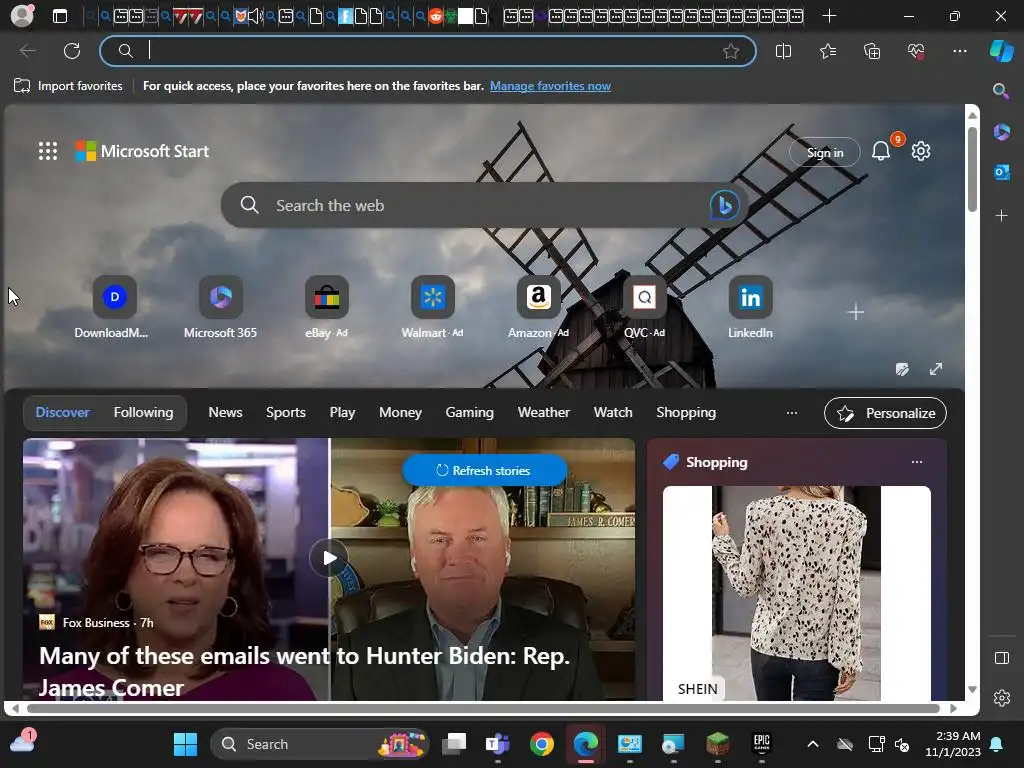Viewport: 1024px width, 768px height.
Task: Open the Sports tab
Action: (285, 412)
